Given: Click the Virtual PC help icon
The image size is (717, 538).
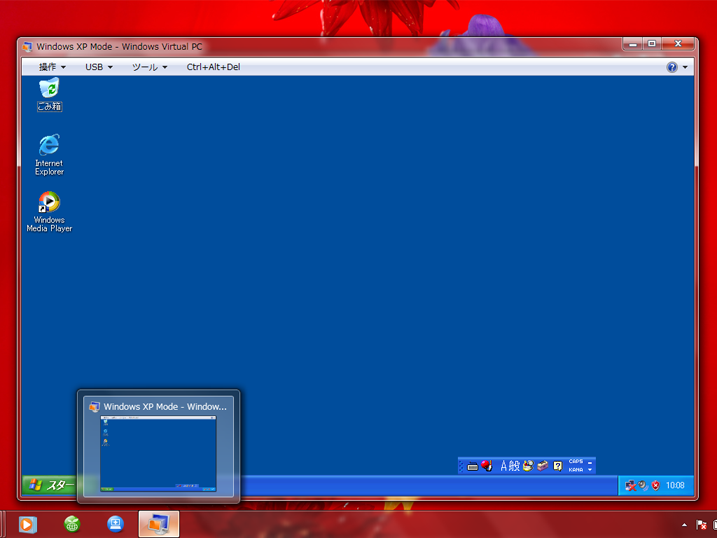Looking at the screenshot, I should [x=672, y=67].
